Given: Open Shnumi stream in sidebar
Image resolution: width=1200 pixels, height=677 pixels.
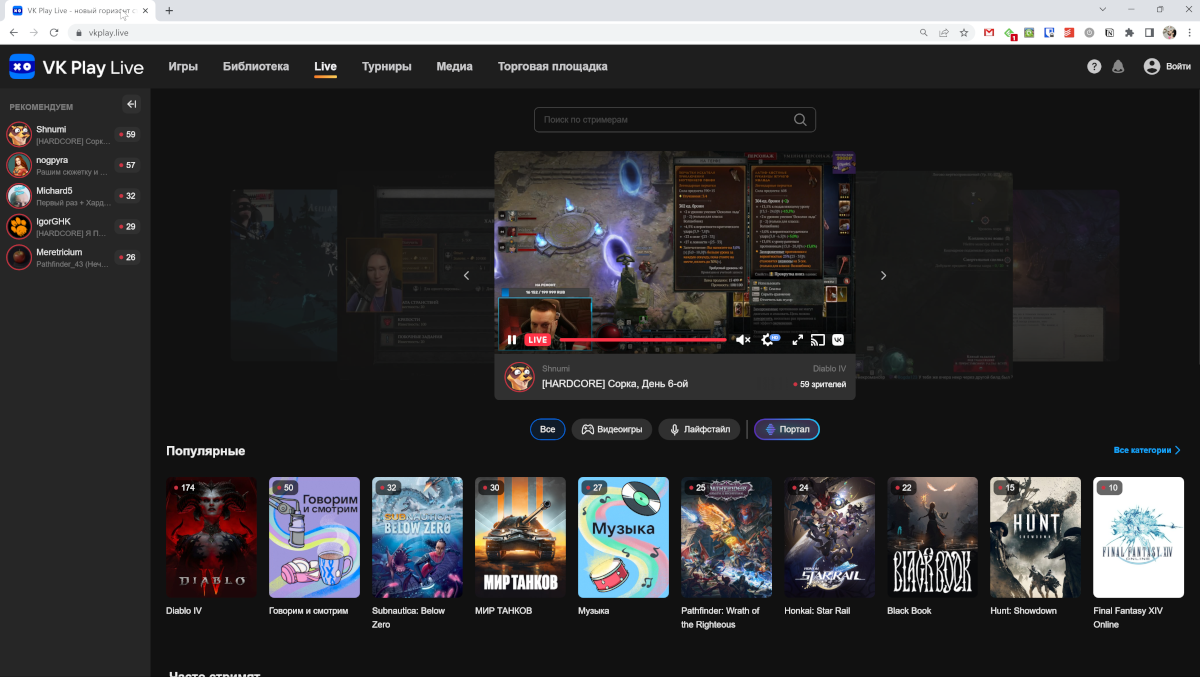Looking at the screenshot, I should click(75, 135).
